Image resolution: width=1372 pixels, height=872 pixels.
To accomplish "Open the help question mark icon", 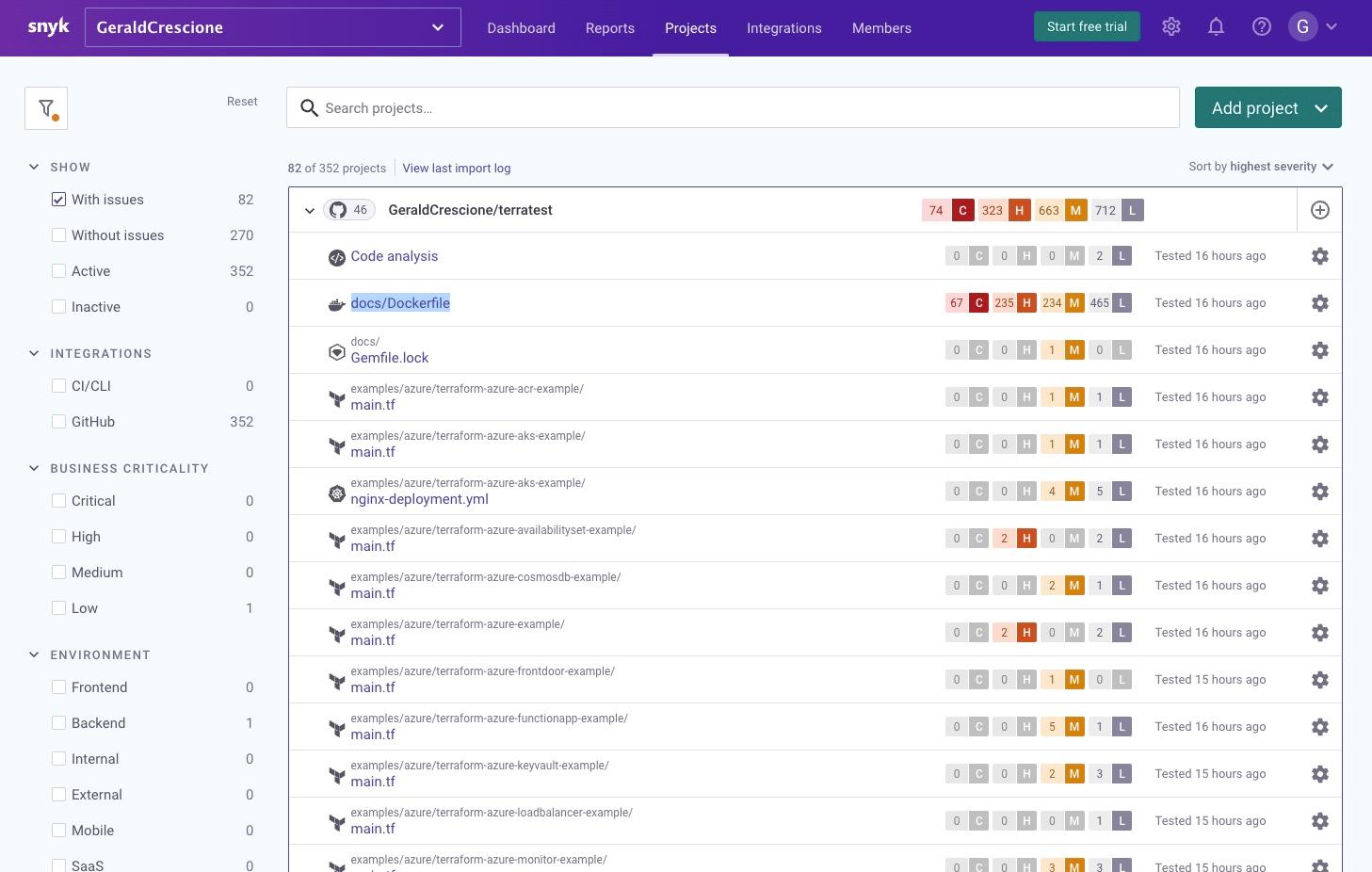I will pos(1262,27).
